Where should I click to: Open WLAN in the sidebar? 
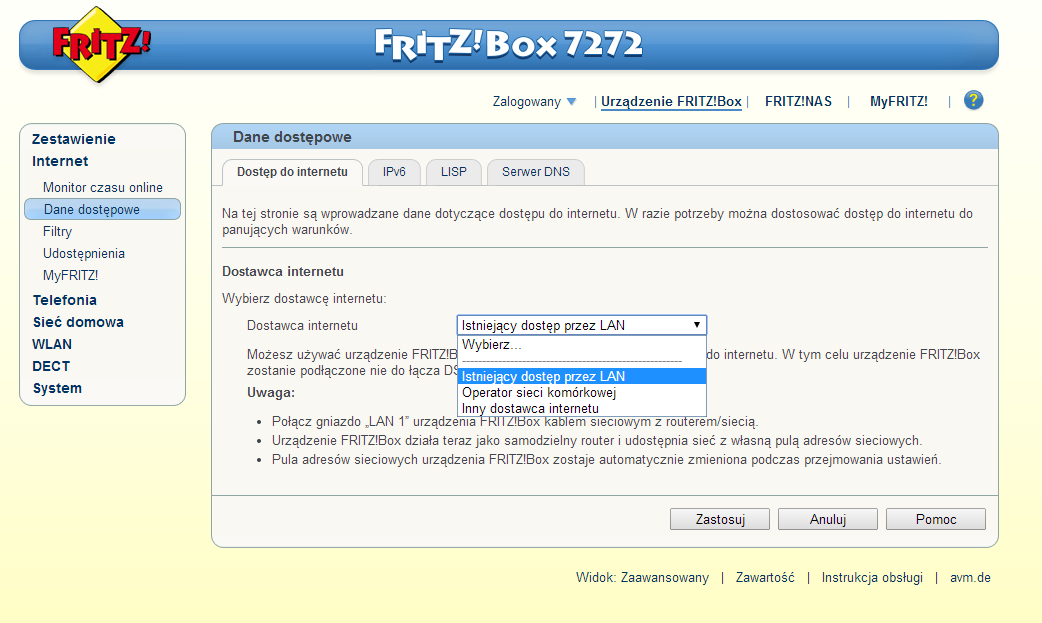[52, 344]
